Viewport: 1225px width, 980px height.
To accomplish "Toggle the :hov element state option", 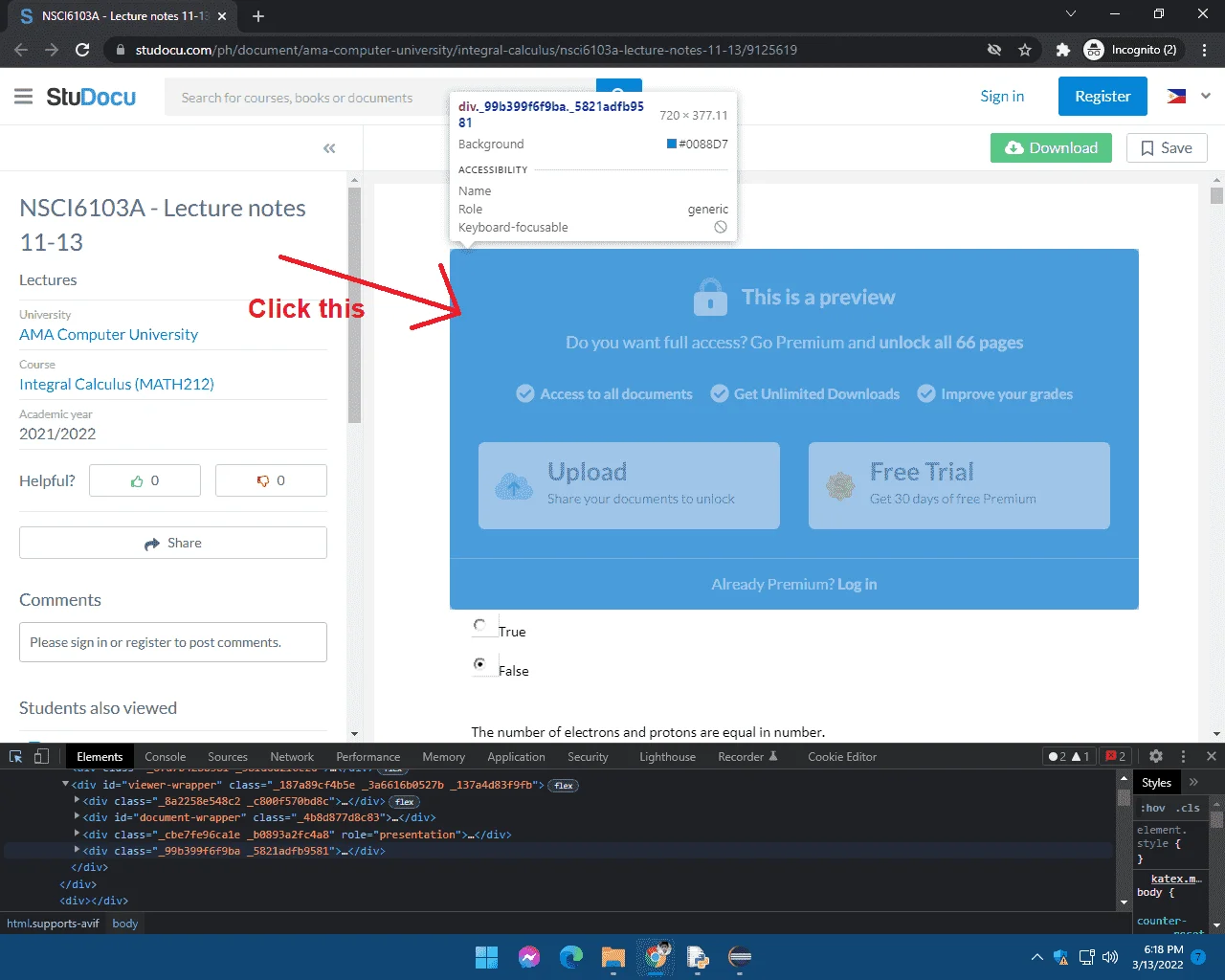I will click(x=1153, y=808).
